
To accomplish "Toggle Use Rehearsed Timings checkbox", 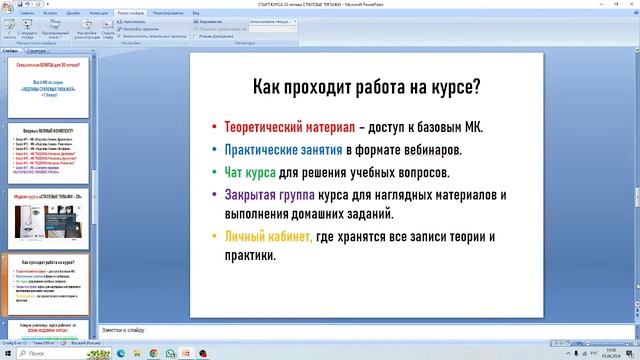I will pyautogui.click(x=151, y=36).
